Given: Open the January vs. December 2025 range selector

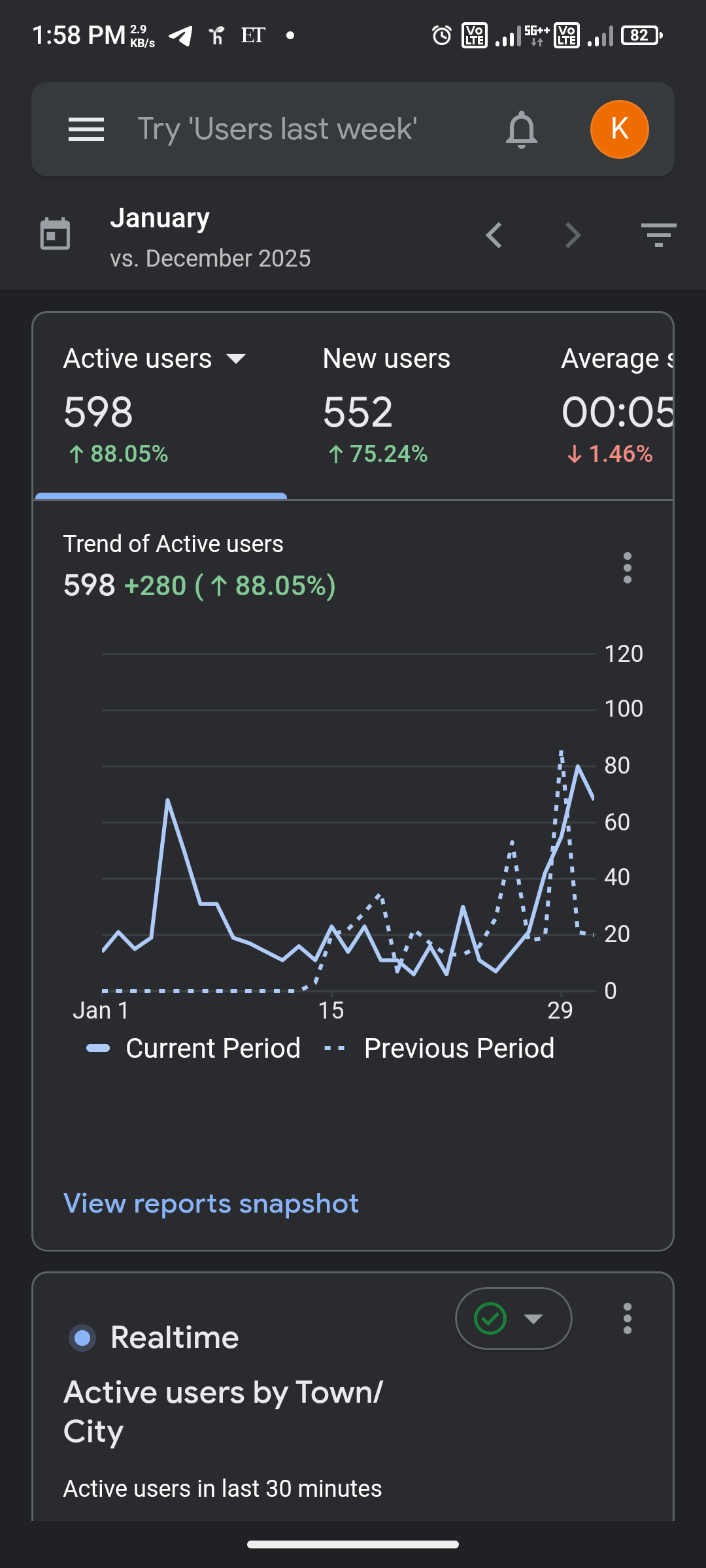Looking at the screenshot, I should pyautogui.click(x=209, y=237).
